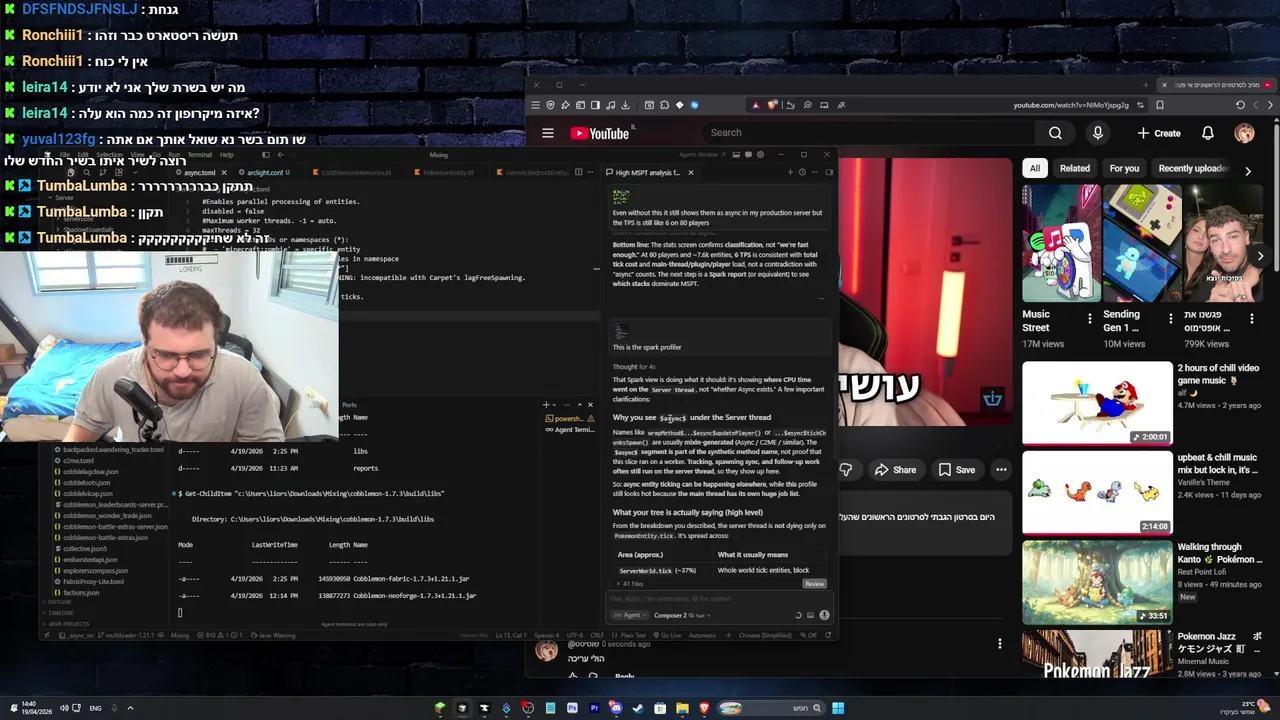Image resolution: width=1280 pixels, height=720 pixels.
Task: Start voice search with the microphone icon
Action: (1098, 133)
